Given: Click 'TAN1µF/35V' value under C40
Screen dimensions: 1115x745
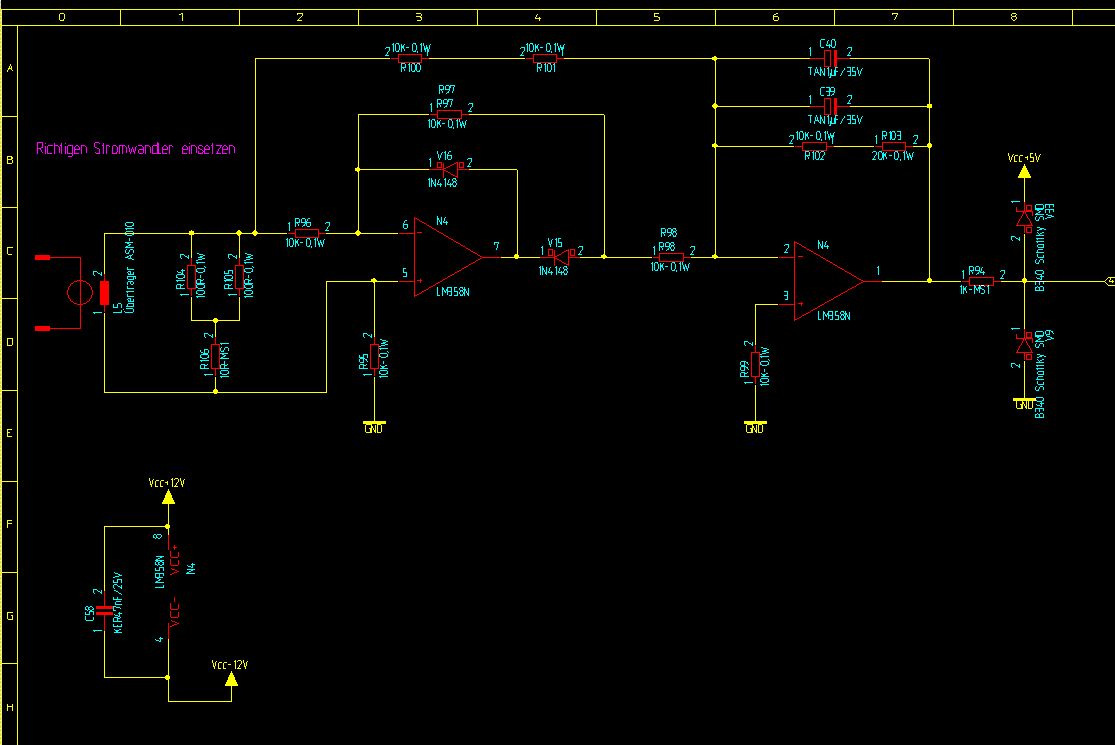Looking at the screenshot, I should 835,72.
